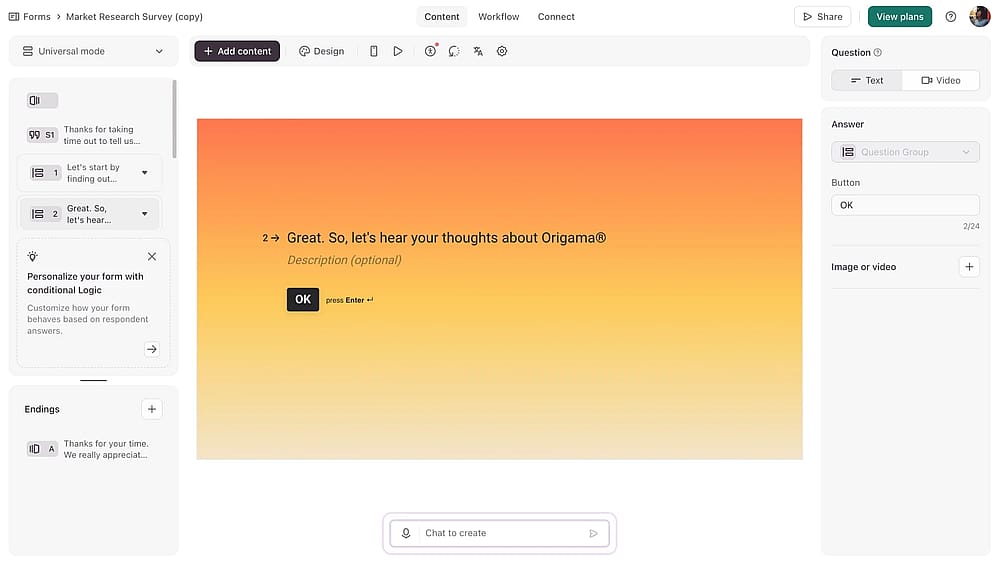Click the Forms icon in breadcrumb
Viewport: 1000px width, 564px height.
[x=14, y=17]
